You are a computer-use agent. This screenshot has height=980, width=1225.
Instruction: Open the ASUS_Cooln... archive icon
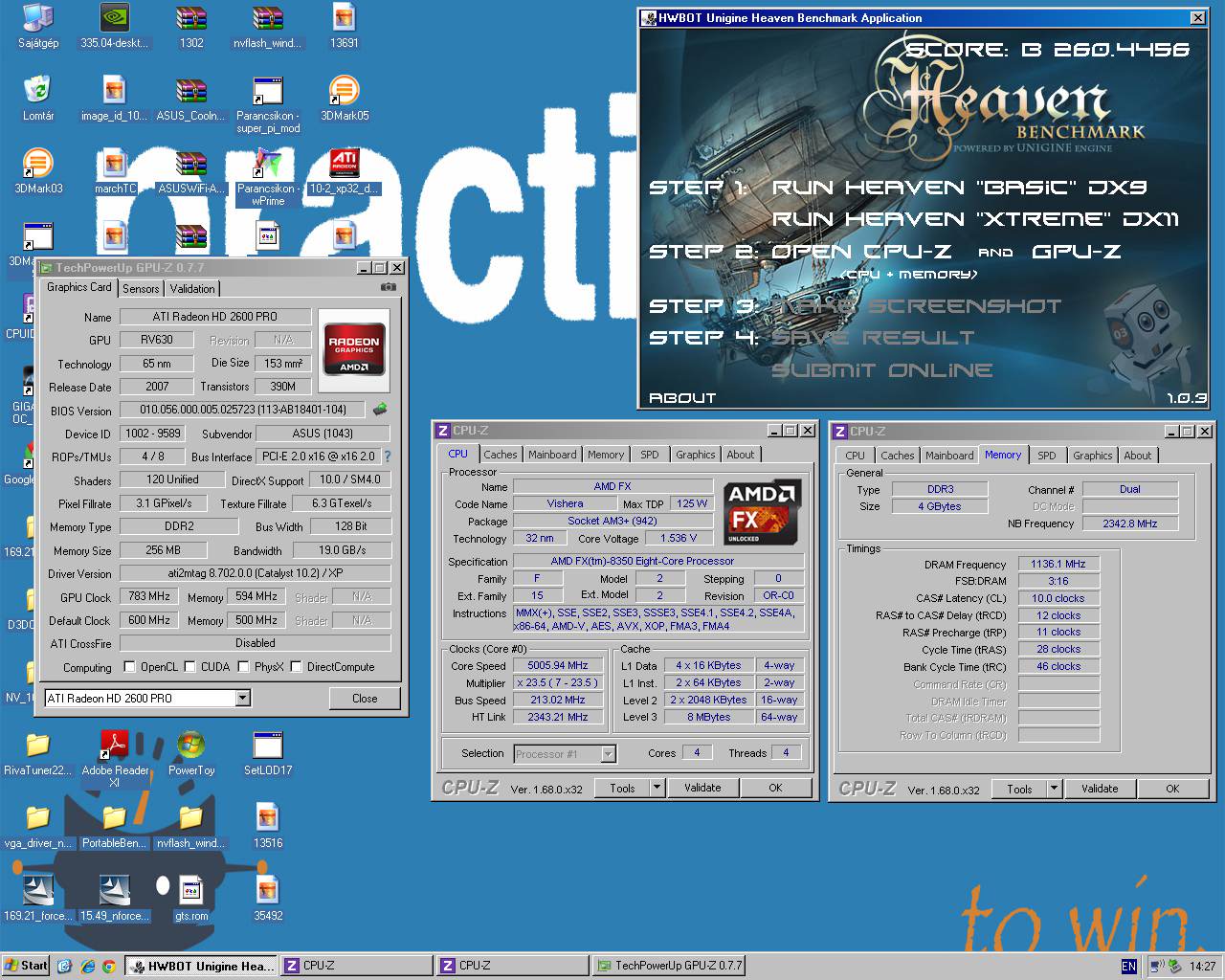[x=191, y=99]
